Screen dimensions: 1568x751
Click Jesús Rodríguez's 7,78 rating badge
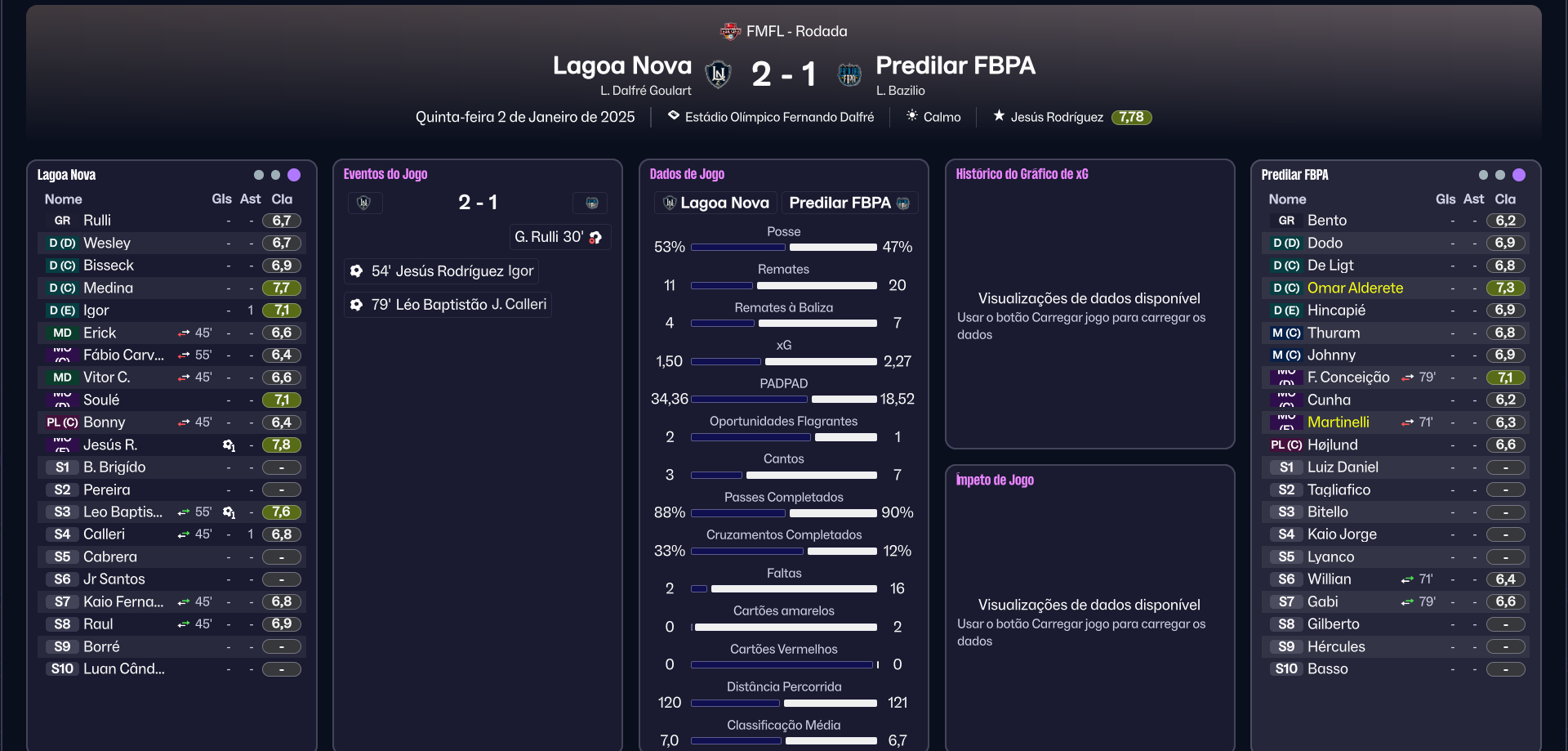1131,118
